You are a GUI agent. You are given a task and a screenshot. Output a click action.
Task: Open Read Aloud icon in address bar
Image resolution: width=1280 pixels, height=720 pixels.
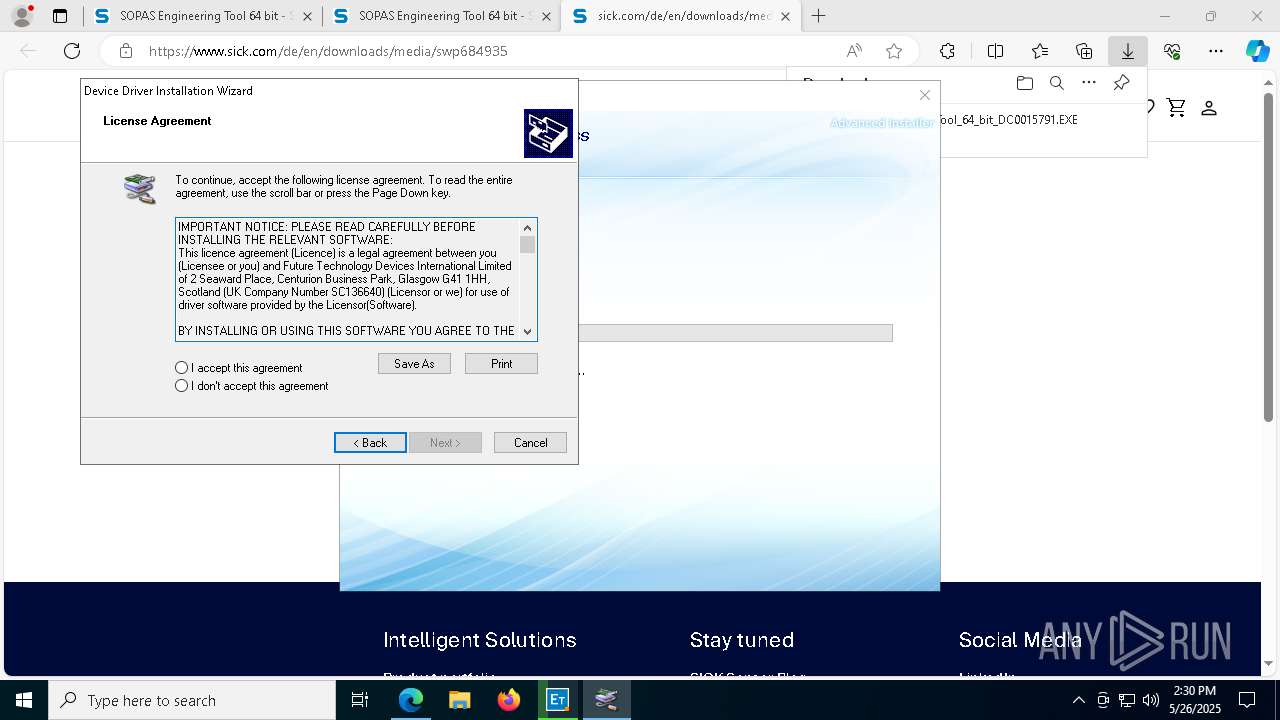(854, 51)
